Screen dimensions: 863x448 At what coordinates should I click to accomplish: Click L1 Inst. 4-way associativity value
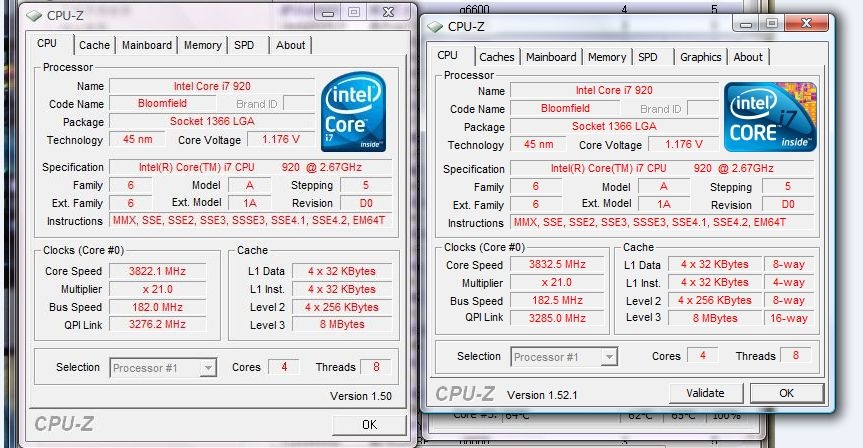click(788, 282)
